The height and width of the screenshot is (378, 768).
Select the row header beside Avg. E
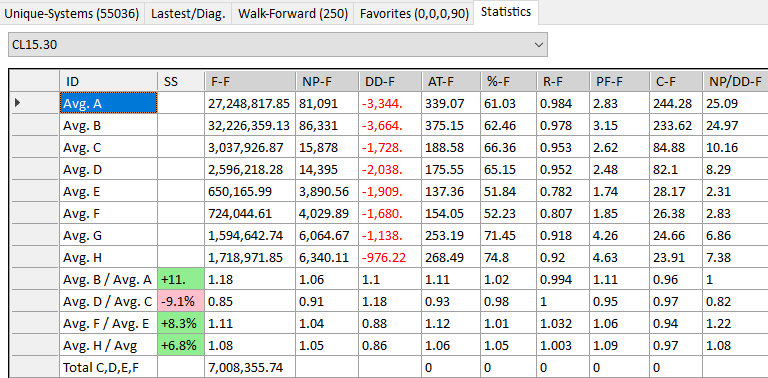(x=34, y=191)
